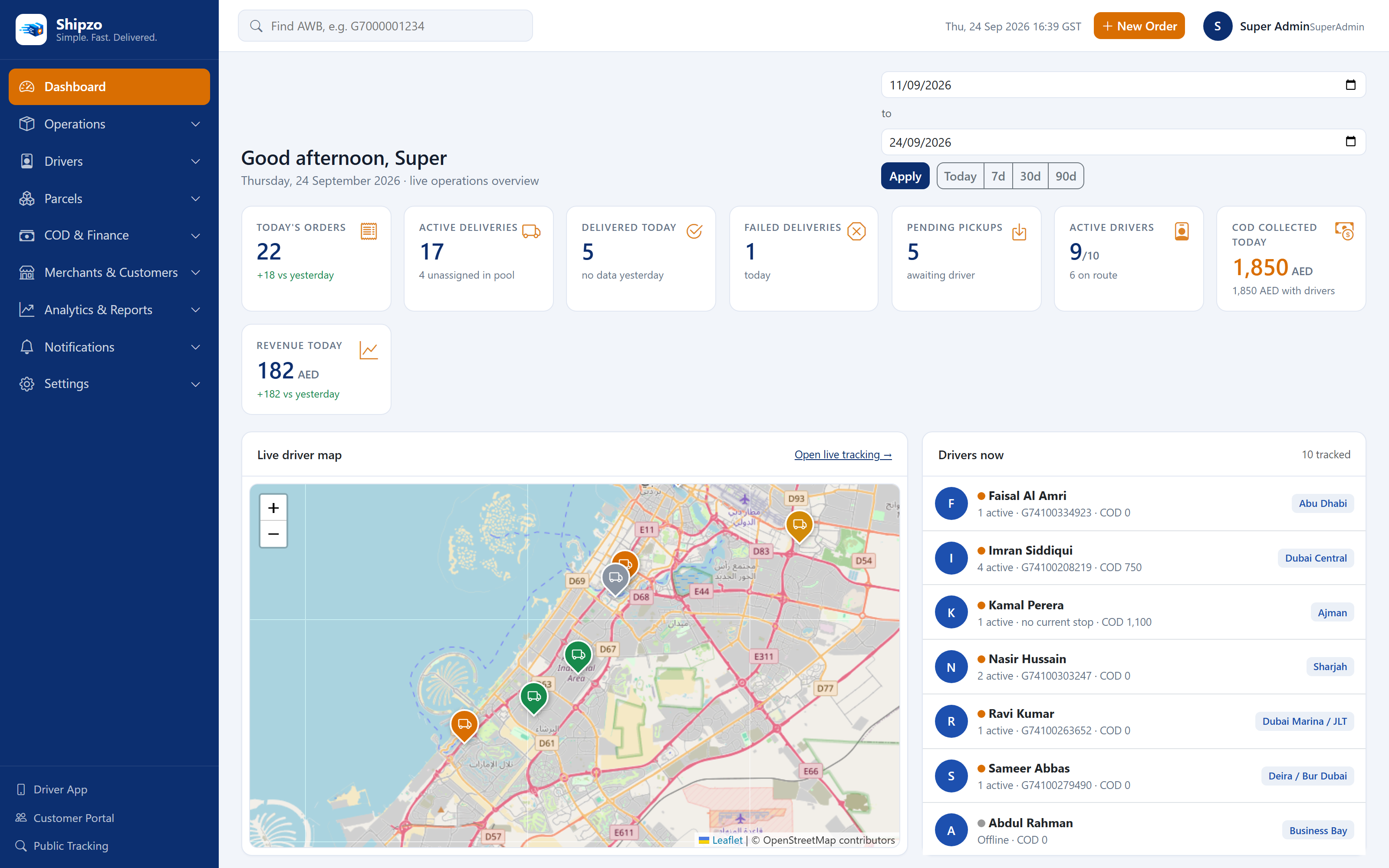Expand the Settings section
This screenshot has height=868, width=1389.
pos(109,384)
